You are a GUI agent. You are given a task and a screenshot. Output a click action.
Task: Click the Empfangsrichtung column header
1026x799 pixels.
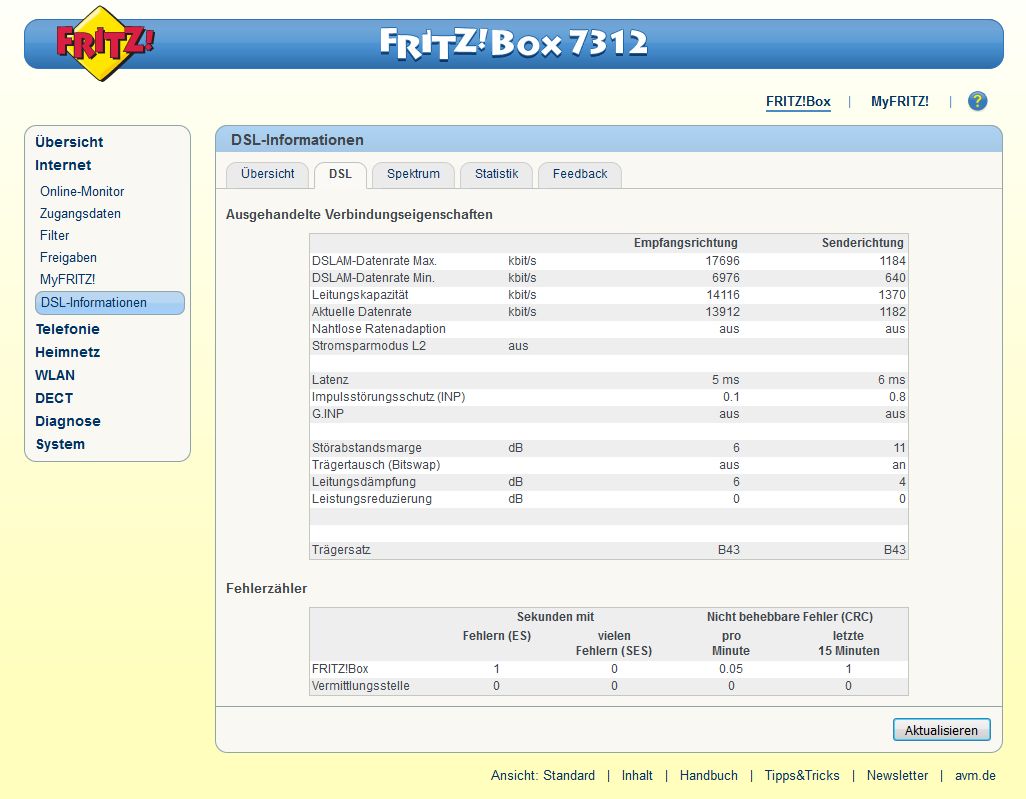(686, 243)
